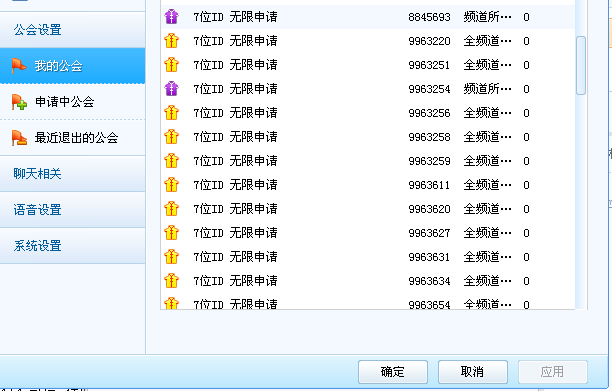Select the 申请中公会 sidebar item
Viewport: 612px width, 391px height.
pyautogui.click(x=73, y=102)
